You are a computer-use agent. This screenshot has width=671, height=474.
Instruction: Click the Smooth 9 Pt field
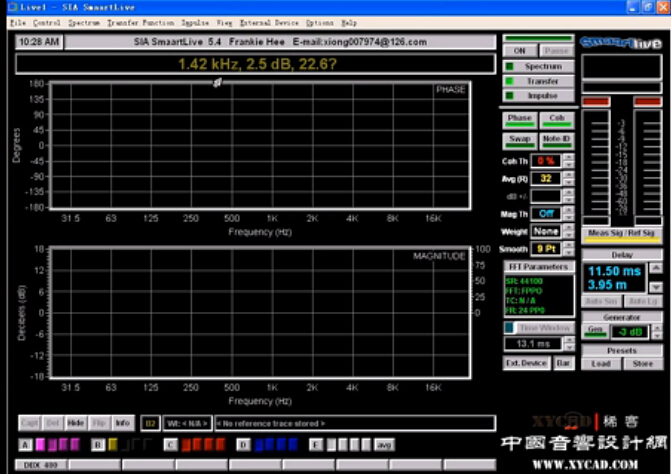tap(546, 249)
